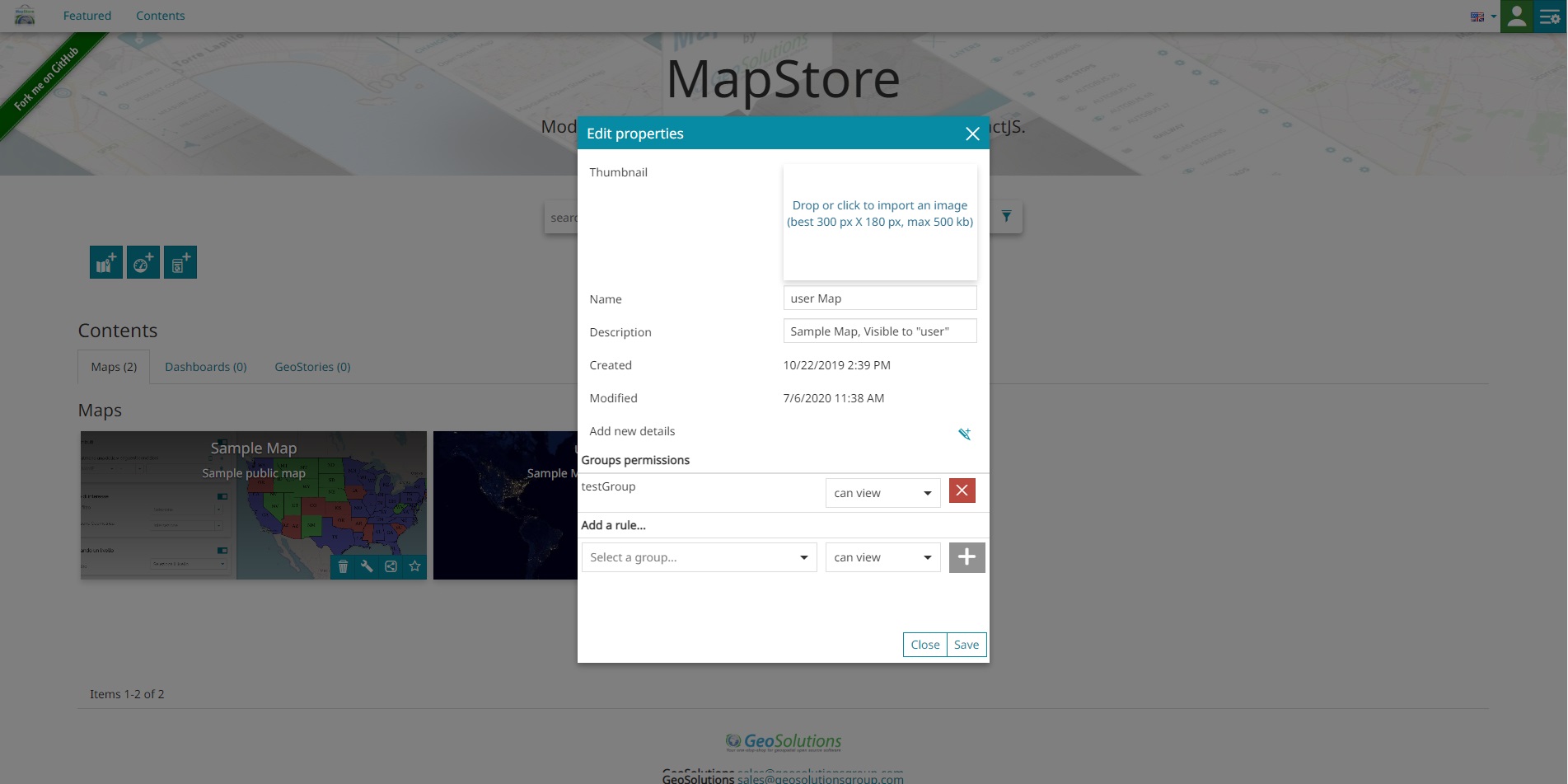Edit the Name field 'user Map'
This screenshot has width=1568, height=784.
tap(880, 298)
